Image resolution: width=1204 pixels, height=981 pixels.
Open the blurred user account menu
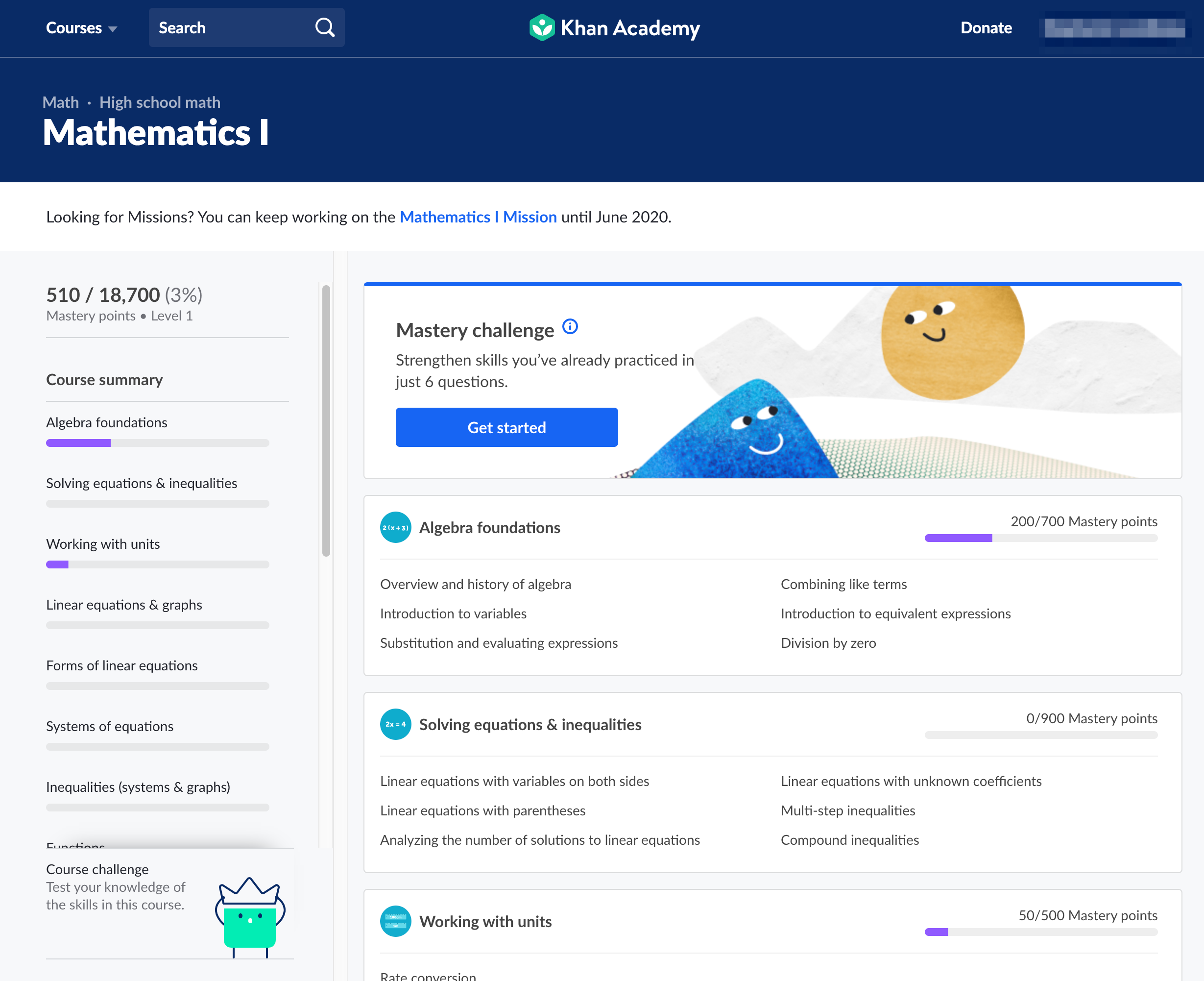coord(1114,28)
